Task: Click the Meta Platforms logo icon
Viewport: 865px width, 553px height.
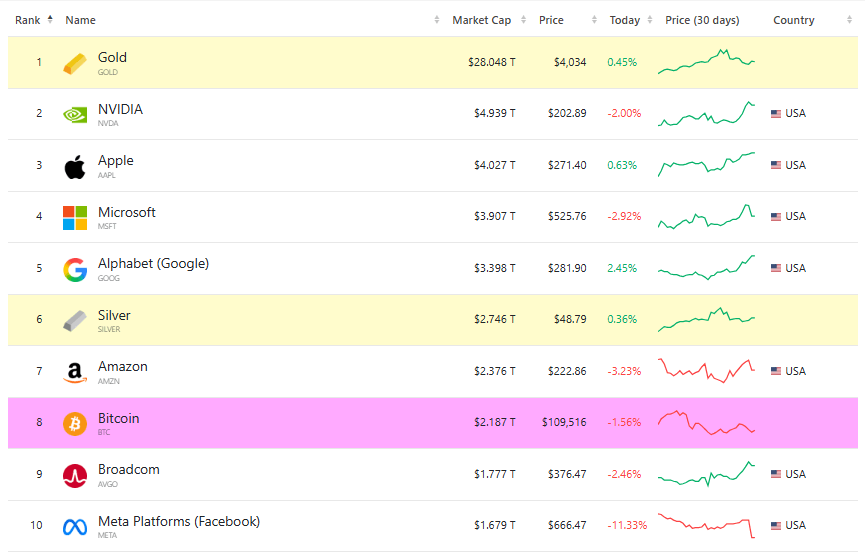Action: pyautogui.click(x=75, y=526)
